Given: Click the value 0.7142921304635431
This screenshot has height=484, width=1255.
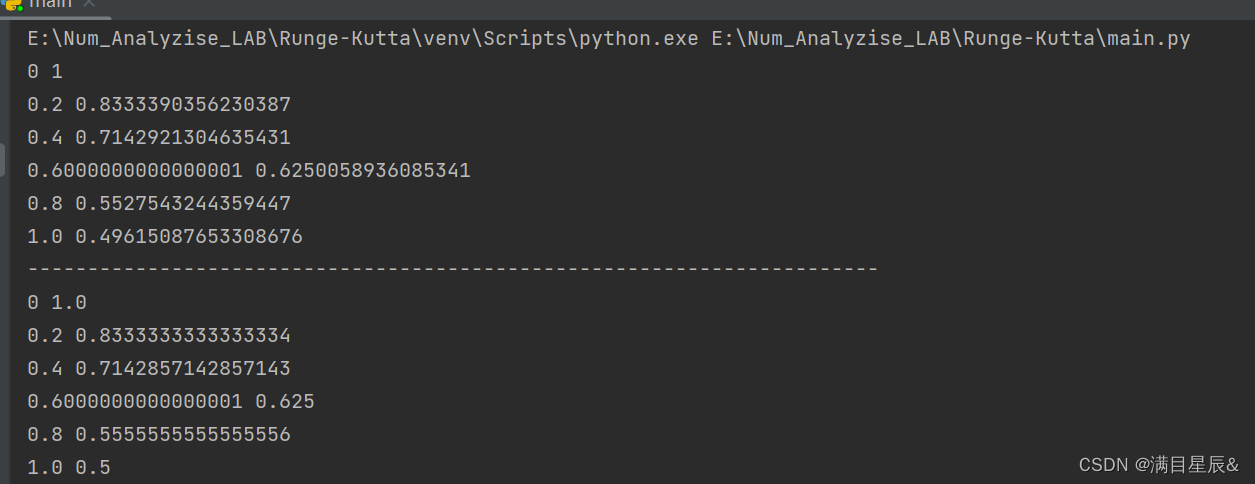Looking at the screenshot, I should [x=183, y=138].
